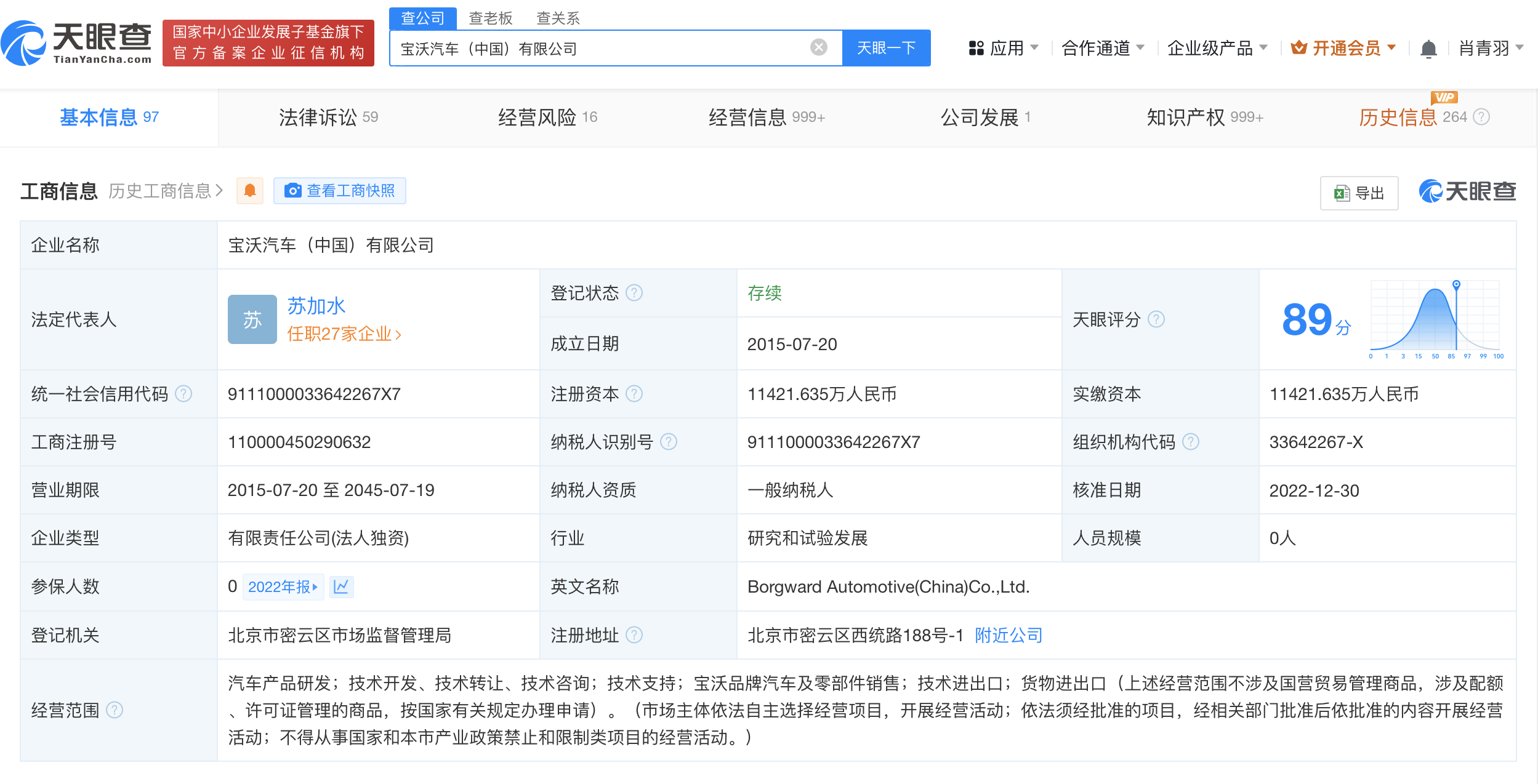This screenshot has height=784, width=1538.
Task: Click help icon next to 统一社会信用代码
Action: [183, 394]
